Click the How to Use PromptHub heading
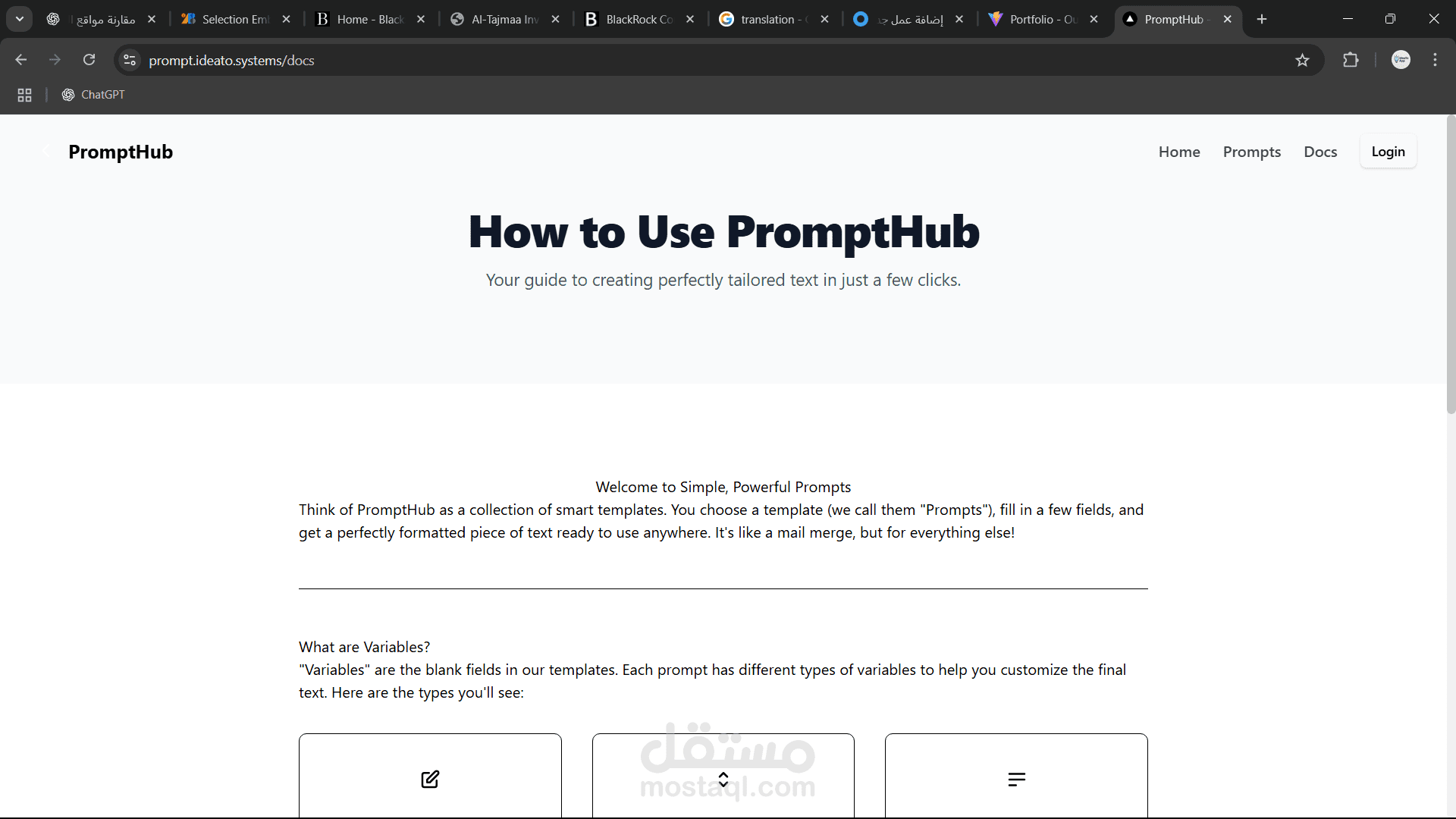This screenshot has width=1456, height=819. coord(724,231)
